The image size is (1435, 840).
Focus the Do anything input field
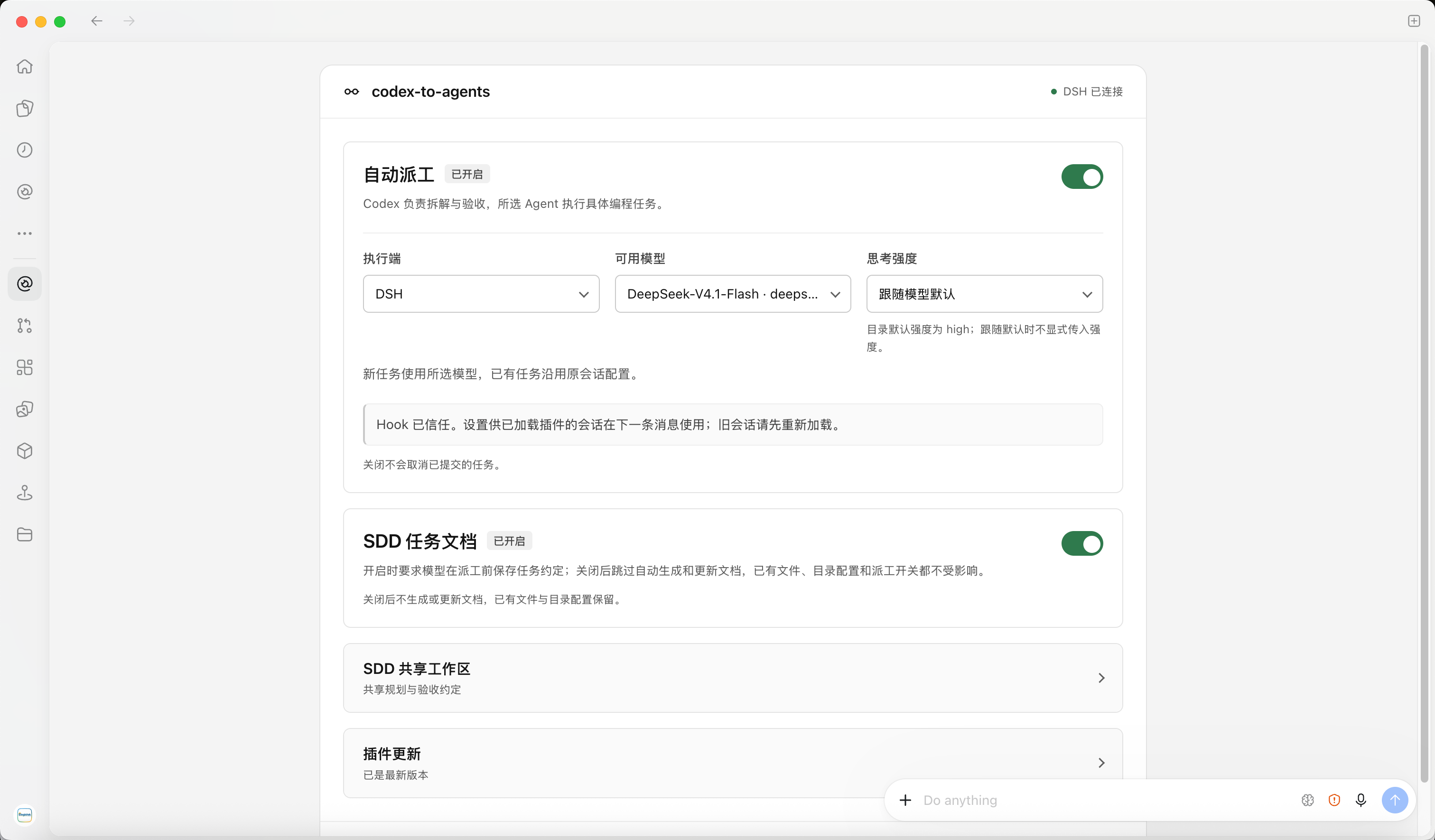click(x=1105, y=800)
